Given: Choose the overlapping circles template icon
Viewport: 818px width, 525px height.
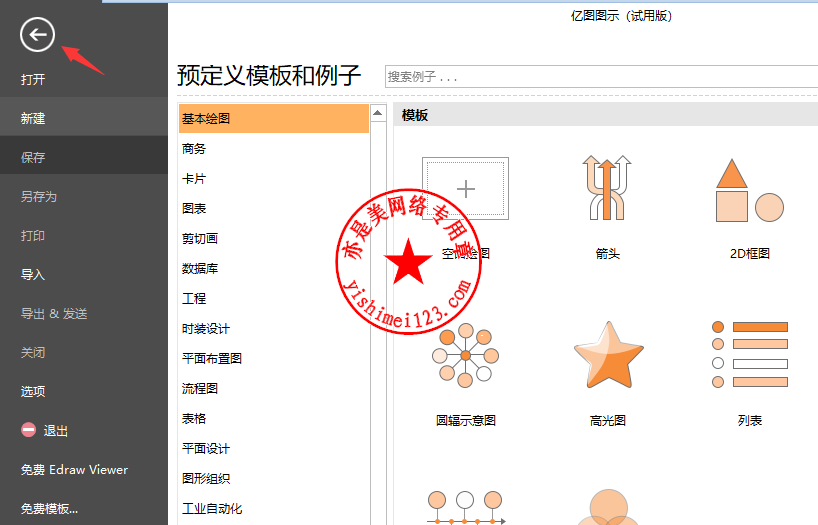Looking at the screenshot, I should coord(608,507).
